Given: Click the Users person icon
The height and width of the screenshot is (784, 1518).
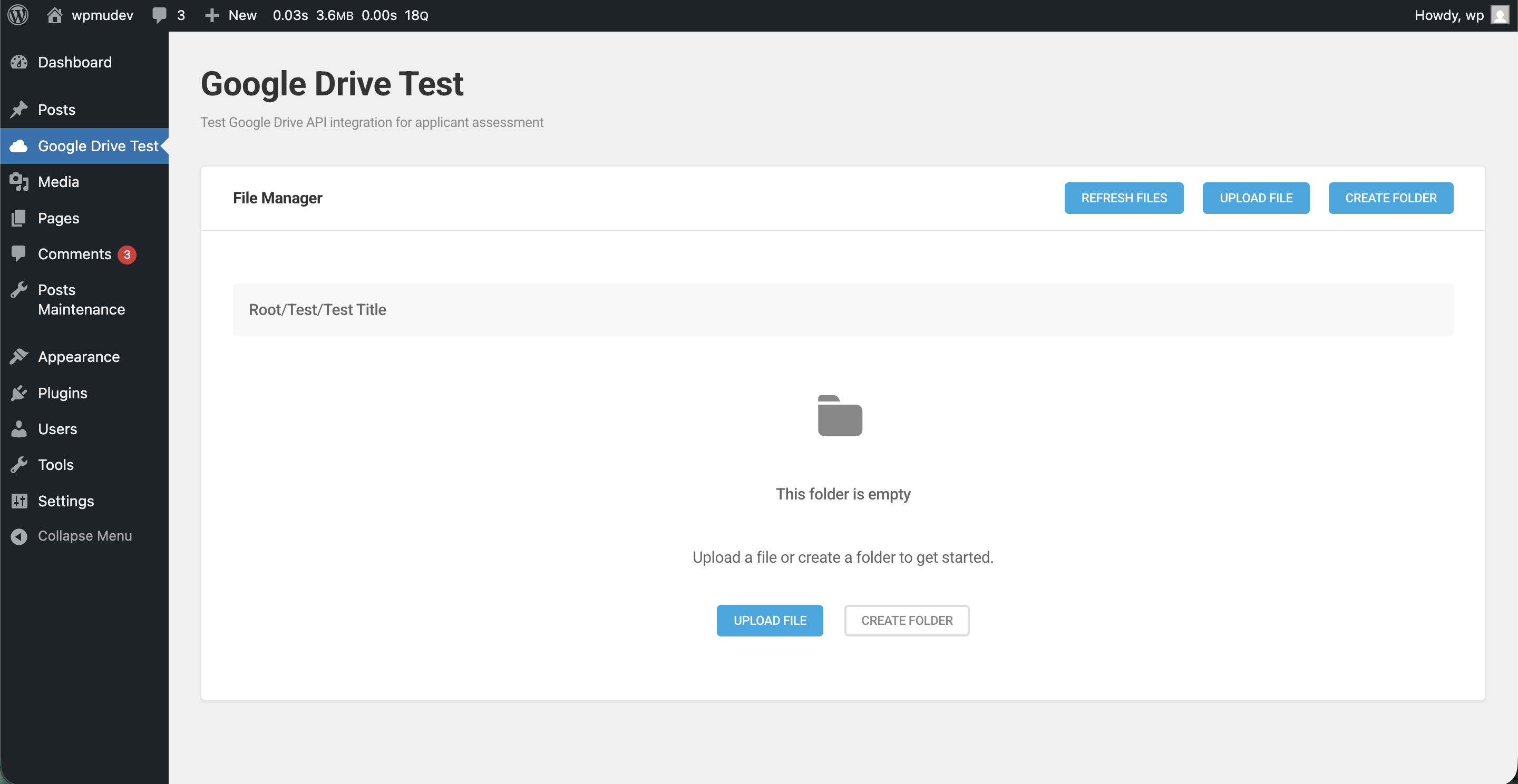Looking at the screenshot, I should coord(19,429).
